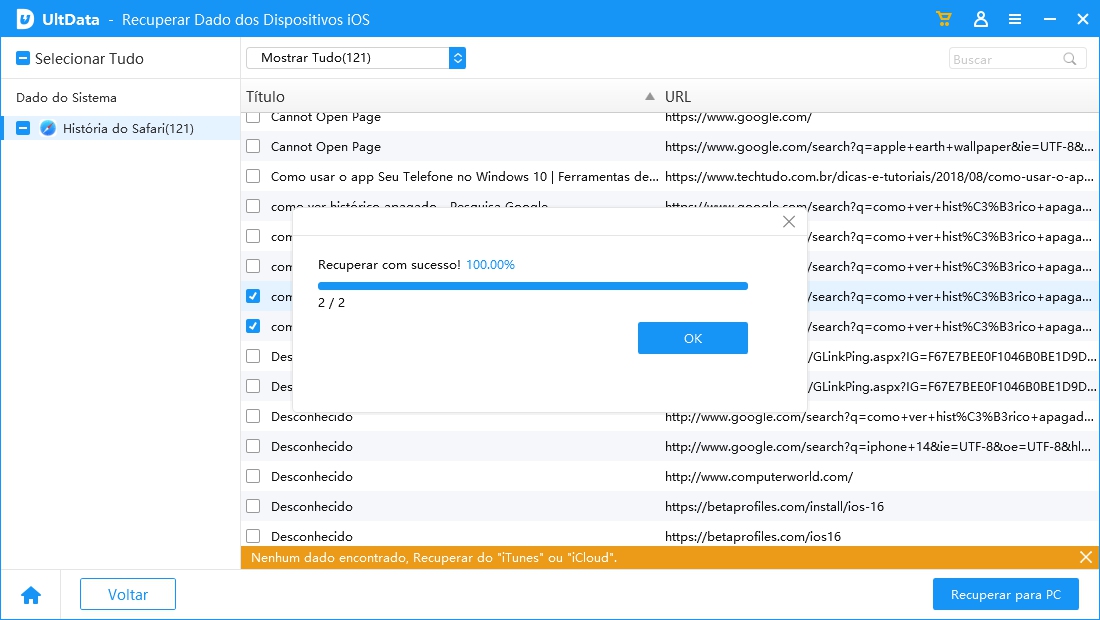Click the home icon
This screenshot has width=1100, height=620.
[x=31, y=595]
